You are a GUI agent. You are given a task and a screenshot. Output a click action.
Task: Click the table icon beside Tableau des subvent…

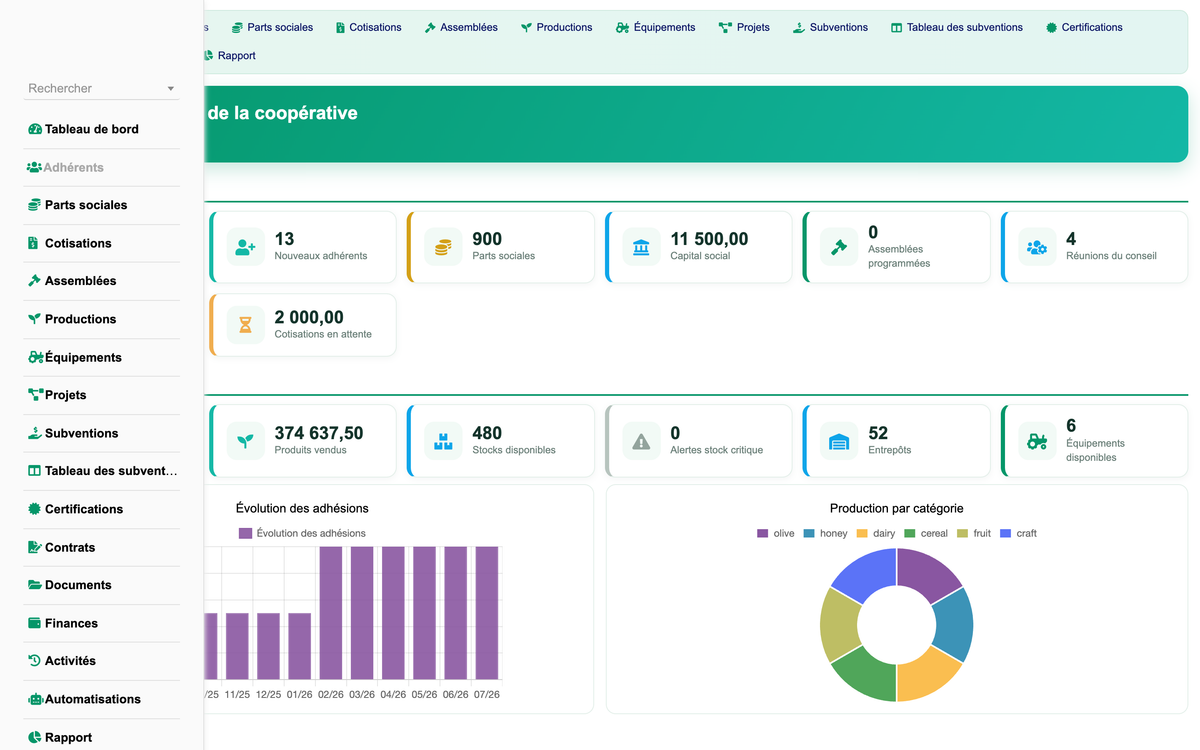tap(35, 471)
